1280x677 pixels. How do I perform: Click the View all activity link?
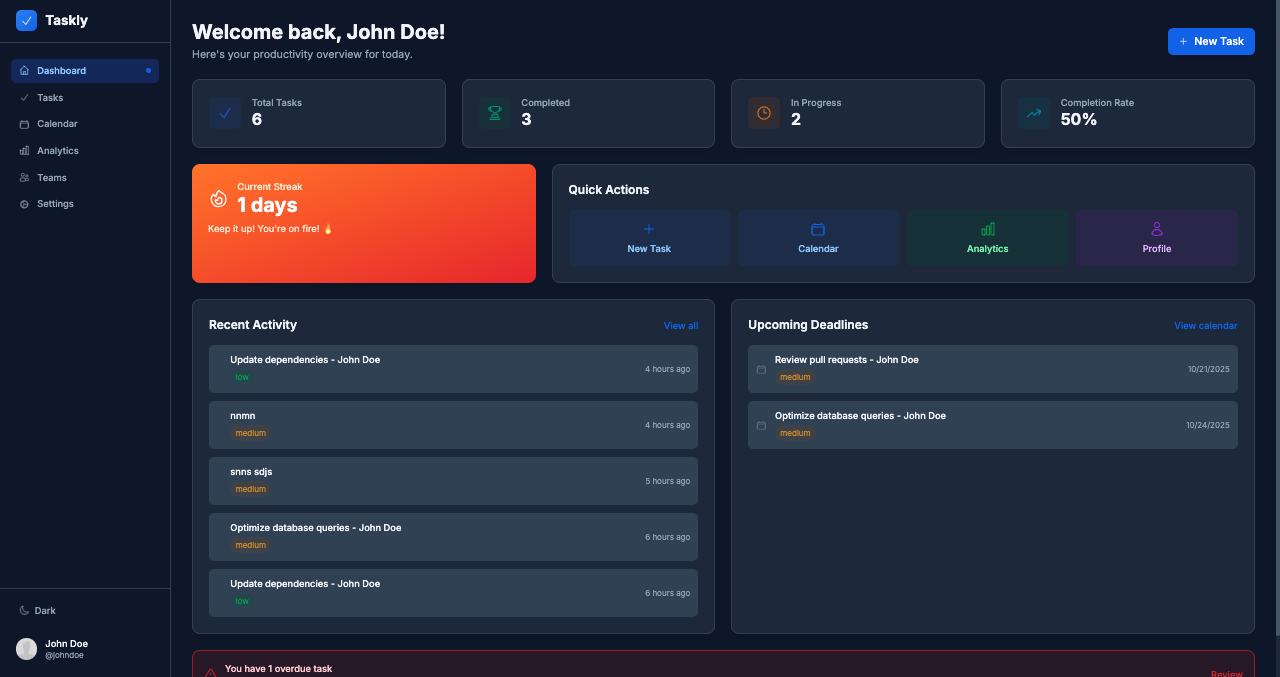point(680,326)
